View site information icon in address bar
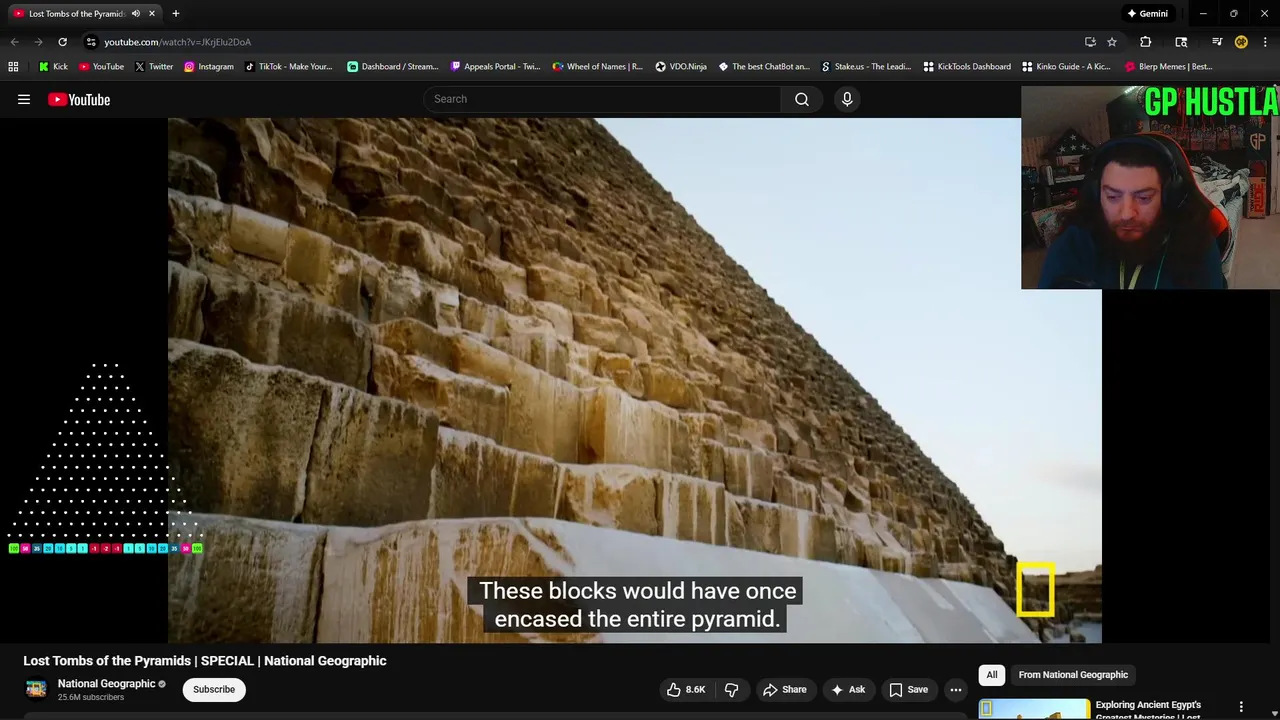The image size is (1280, 720). 91,42
